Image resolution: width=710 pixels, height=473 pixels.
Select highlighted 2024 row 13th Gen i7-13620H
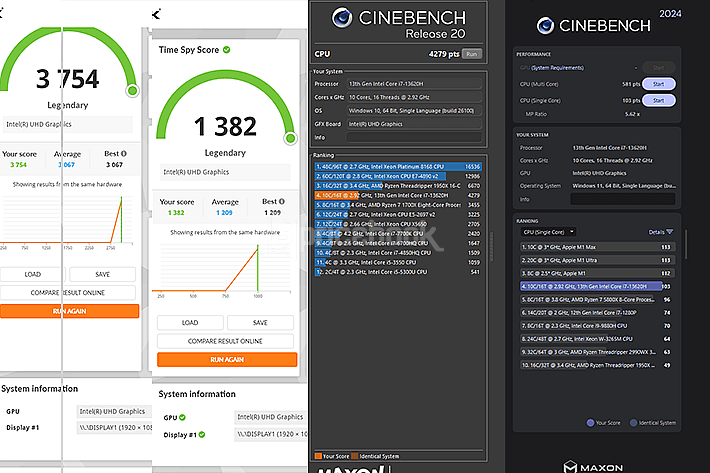(x=595, y=286)
